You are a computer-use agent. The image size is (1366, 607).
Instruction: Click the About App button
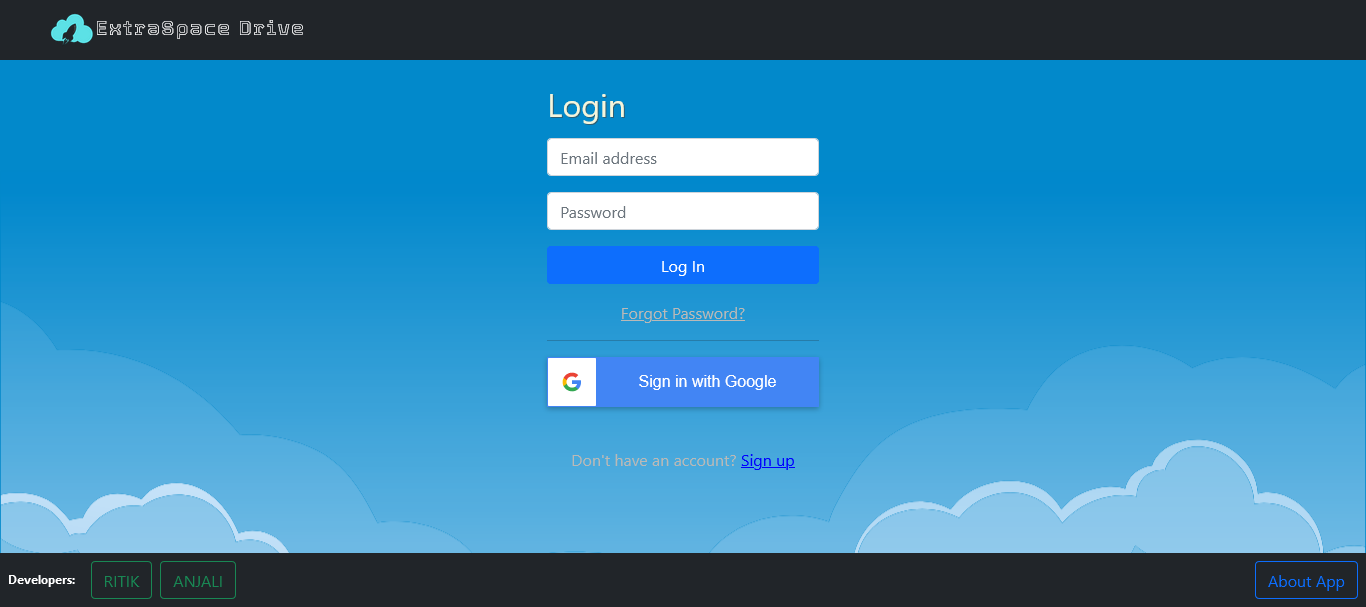[x=1306, y=581]
